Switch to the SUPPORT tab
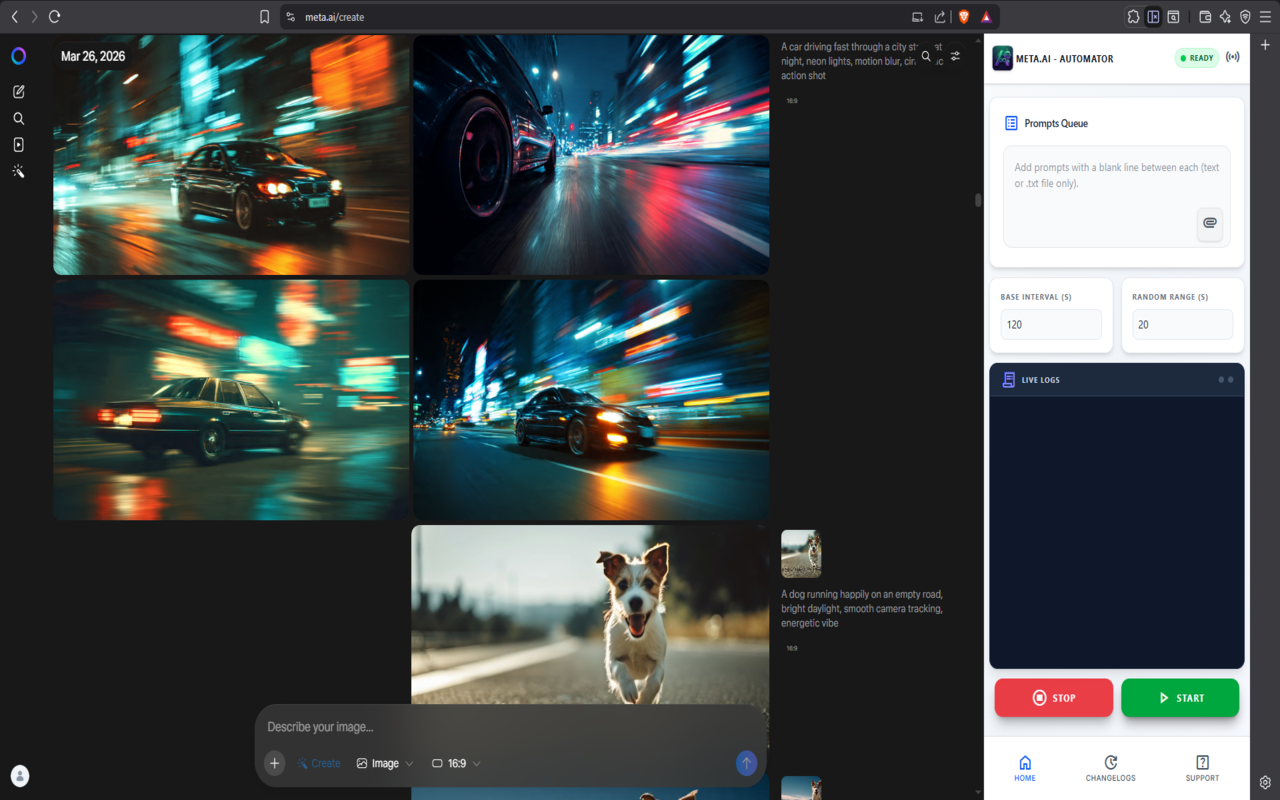This screenshot has width=1280, height=800. coord(1202,768)
